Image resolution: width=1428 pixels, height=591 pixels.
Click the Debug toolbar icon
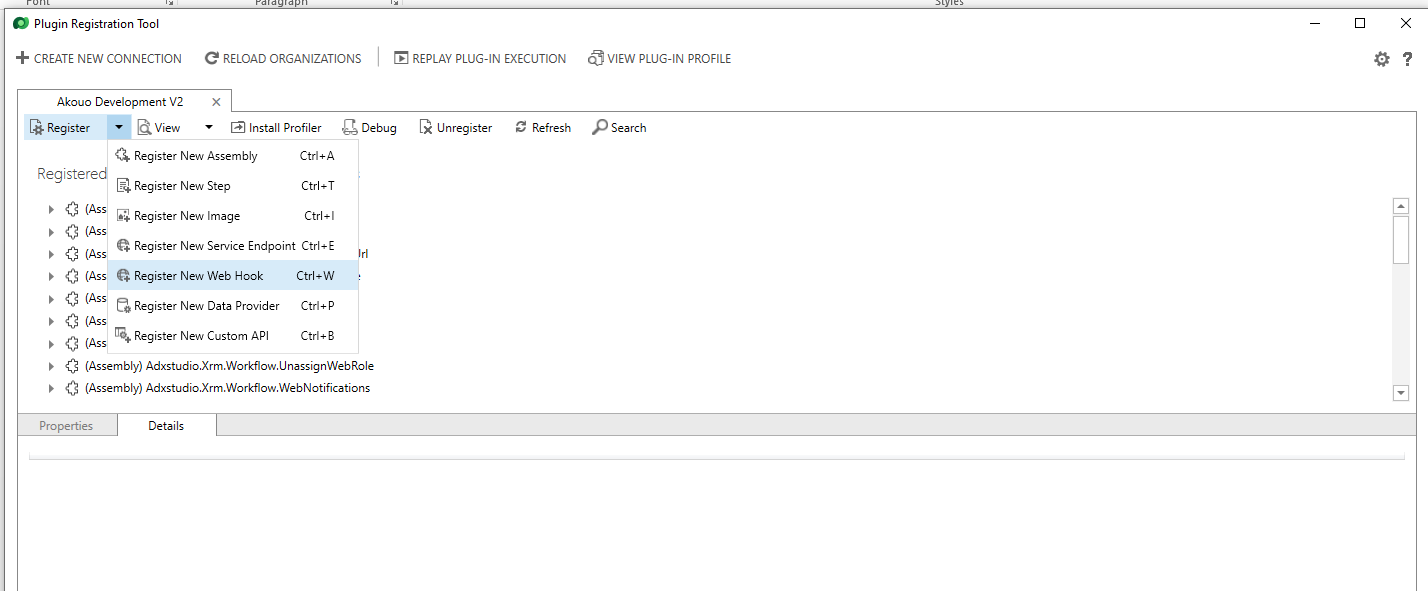(x=350, y=127)
